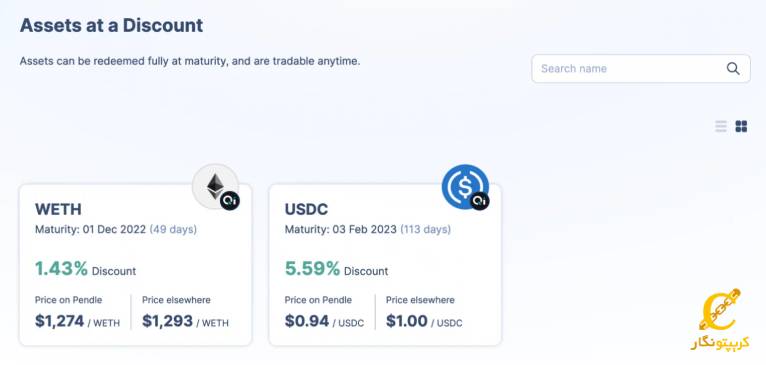Click the USDC coin logo icon
This screenshot has height=365, width=766.
click(465, 187)
